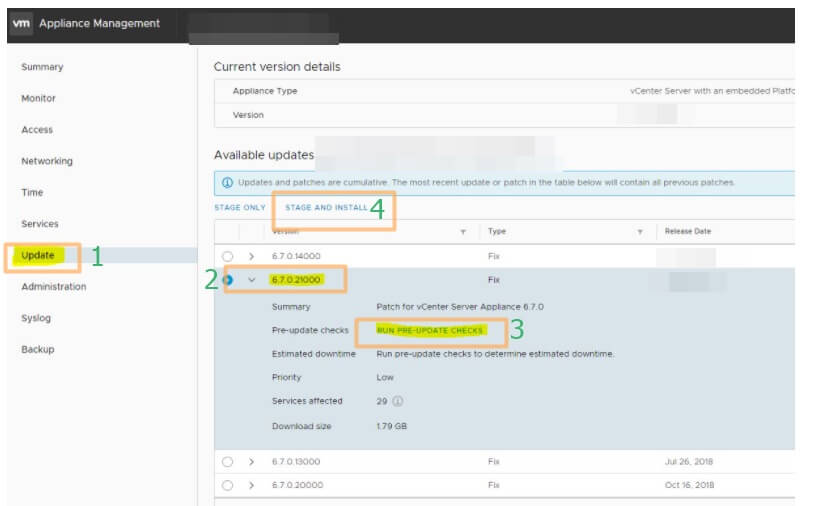Screen dimensions: 816x506
Task: Select radio button for version 6.7.0.20000
Action: point(228,485)
